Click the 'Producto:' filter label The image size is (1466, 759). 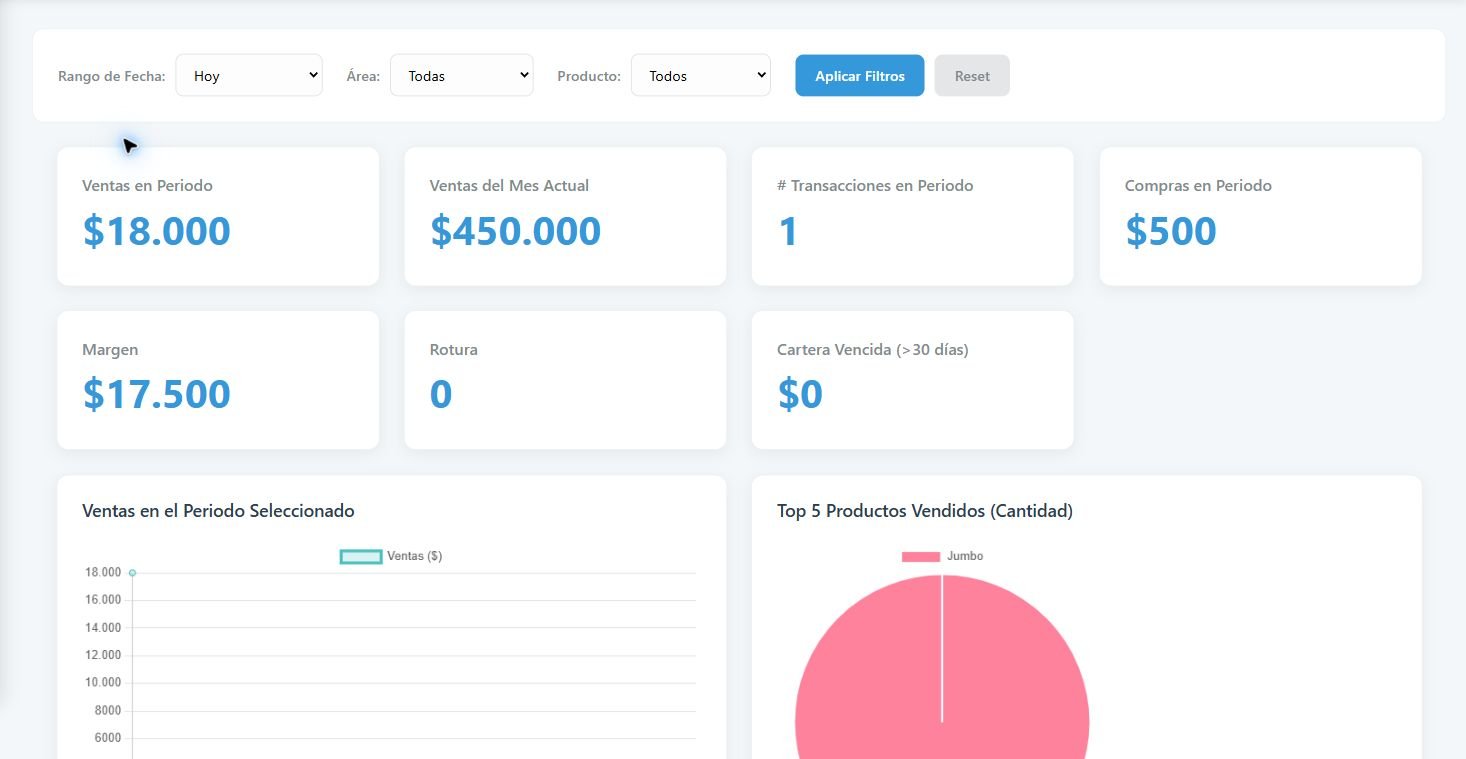(x=589, y=76)
